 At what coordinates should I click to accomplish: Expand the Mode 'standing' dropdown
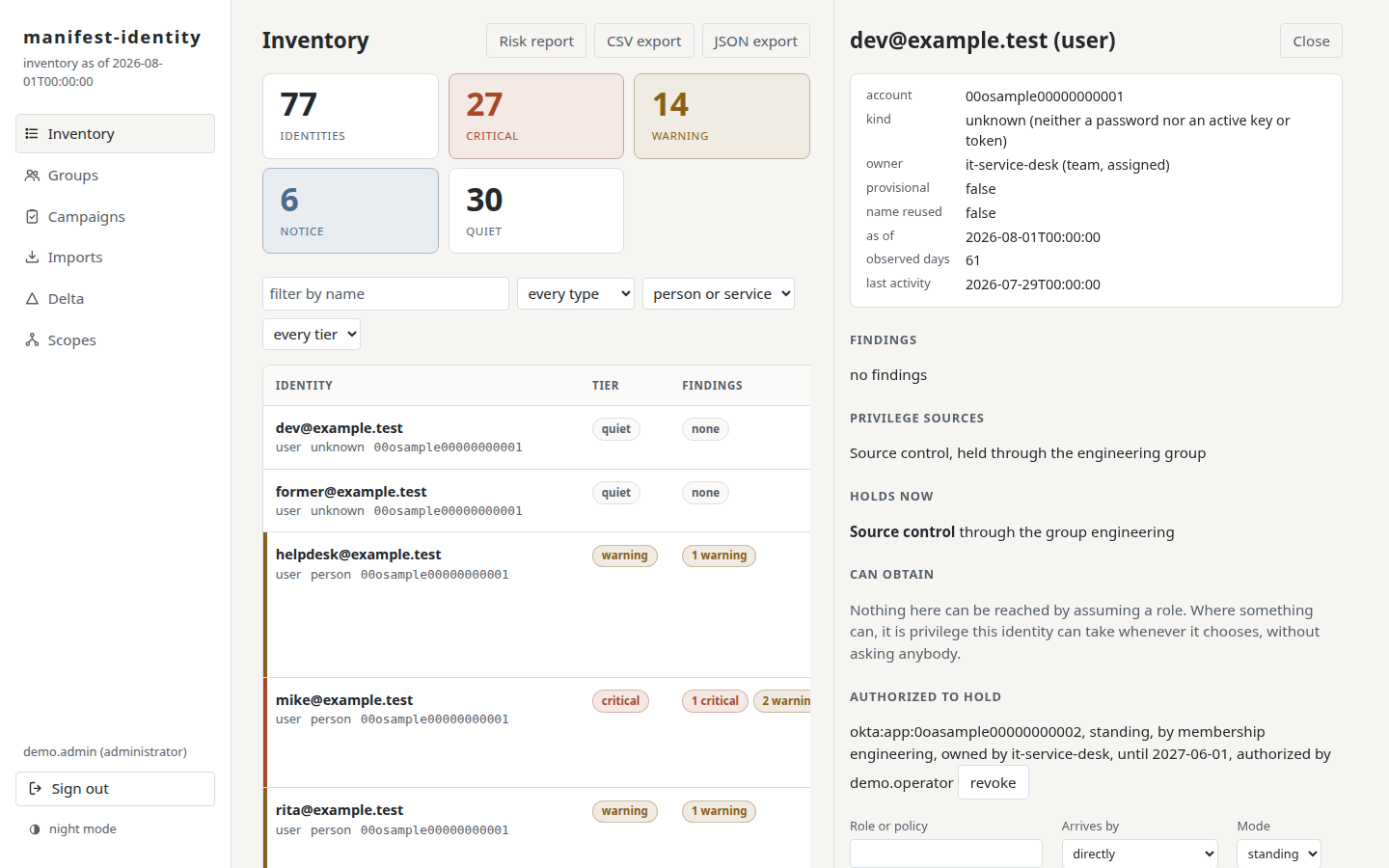pyautogui.click(x=1279, y=854)
